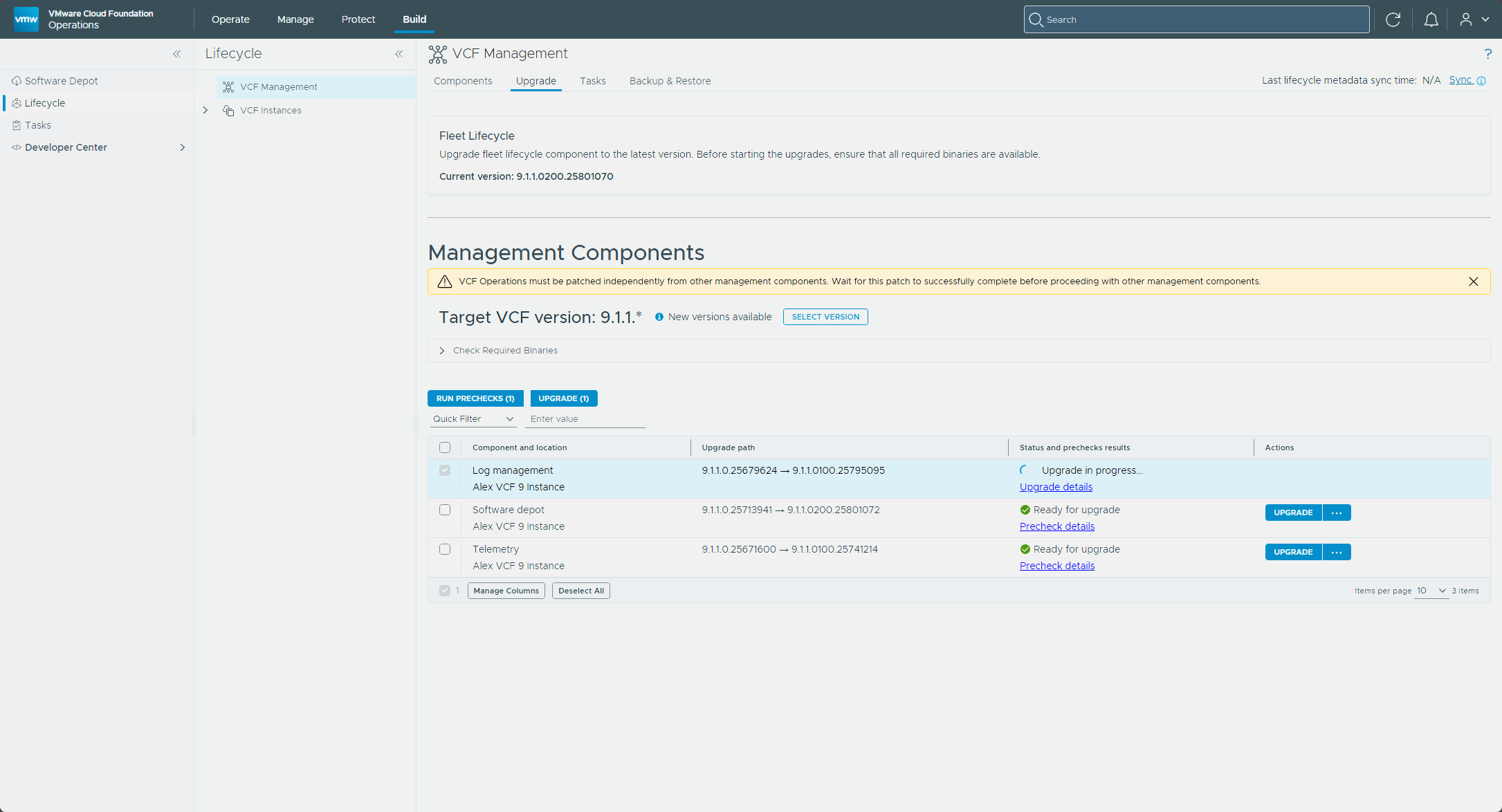Click the VCF Management tree icon
Image resolution: width=1502 pixels, height=812 pixels.
(228, 87)
